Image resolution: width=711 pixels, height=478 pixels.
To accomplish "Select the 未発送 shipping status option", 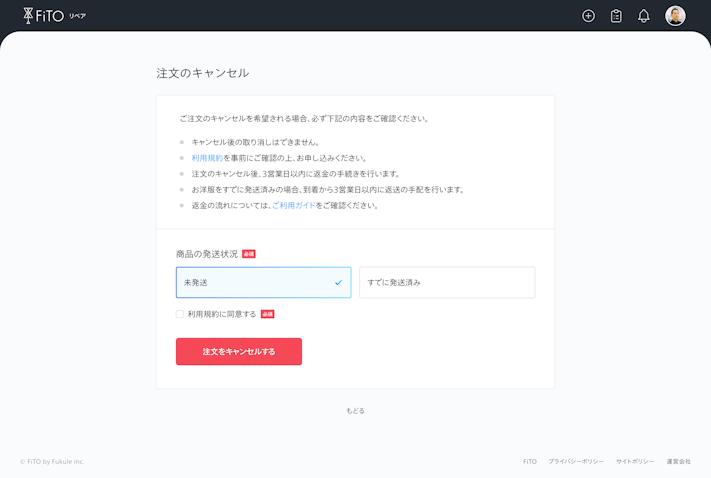I will [x=263, y=283].
